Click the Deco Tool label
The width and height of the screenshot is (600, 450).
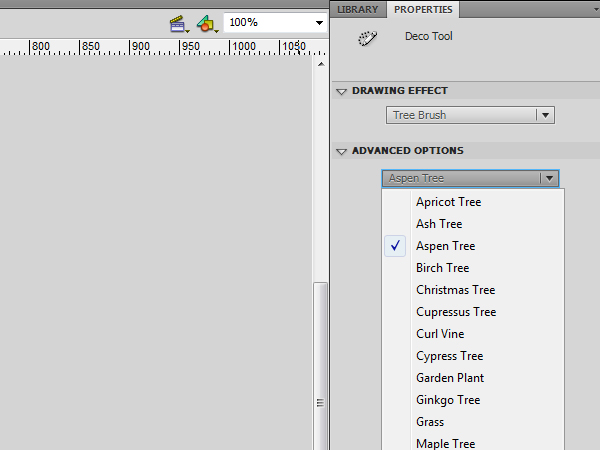429,36
